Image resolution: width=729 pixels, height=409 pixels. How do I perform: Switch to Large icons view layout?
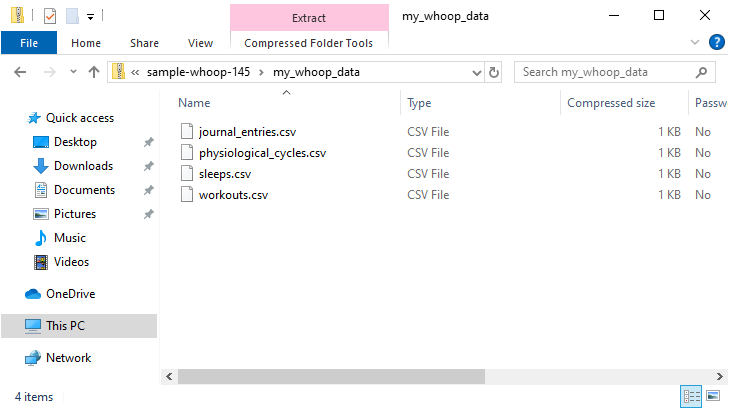click(713, 396)
